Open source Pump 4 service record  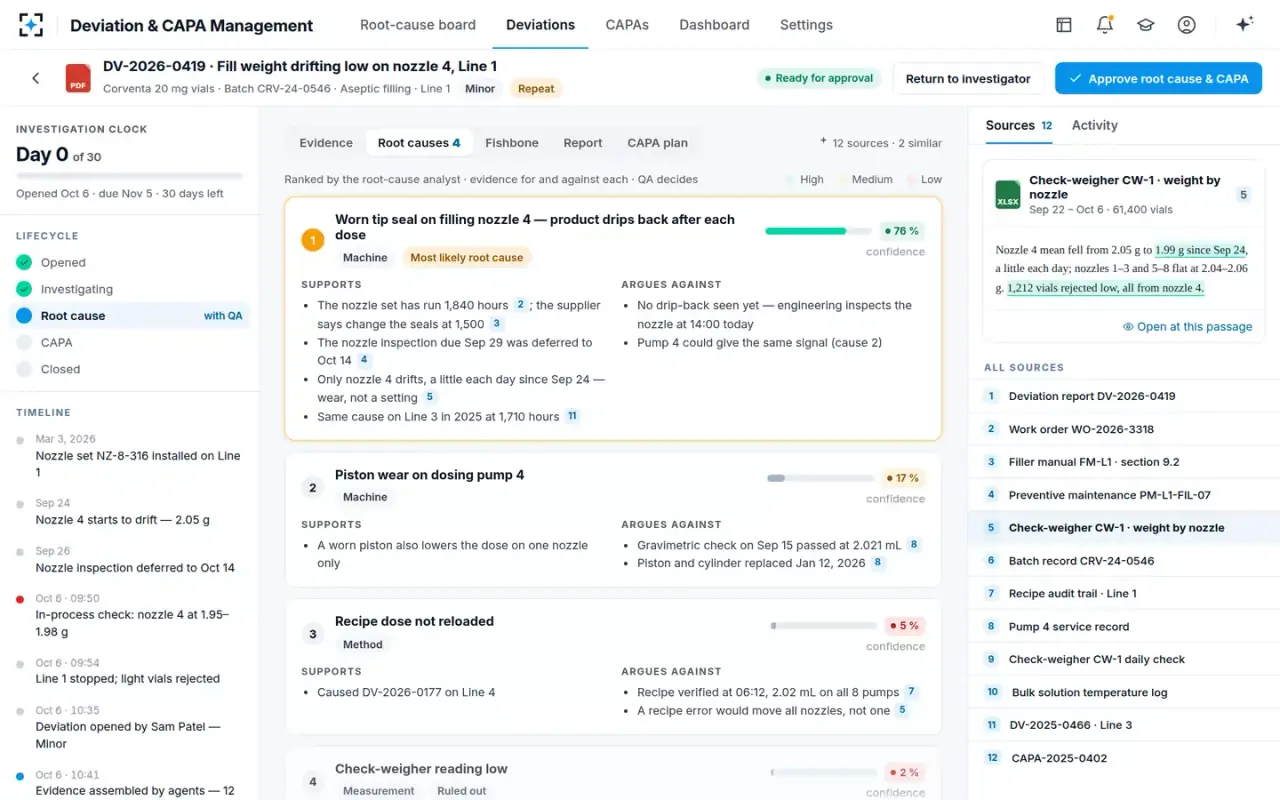1124,627
